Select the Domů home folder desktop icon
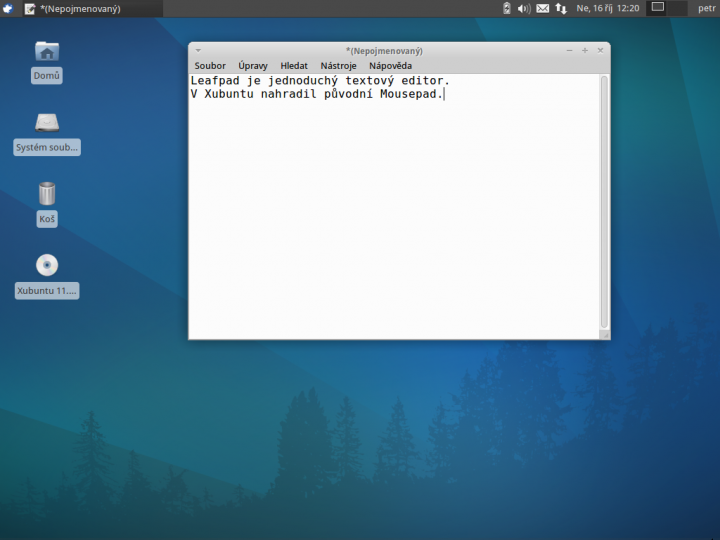720x540 pixels. tap(47, 62)
